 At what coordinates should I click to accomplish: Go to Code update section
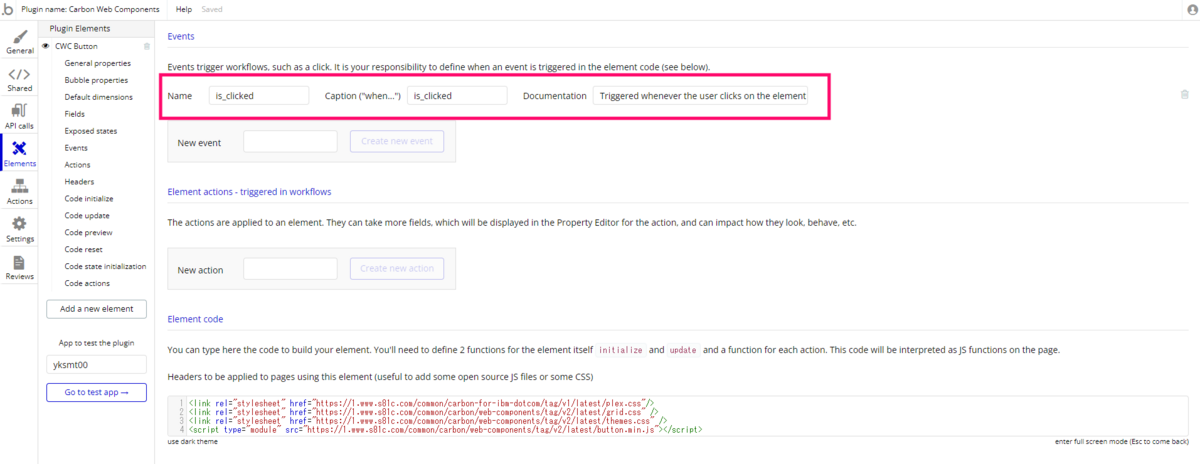pyautogui.click(x=87, y=216)
